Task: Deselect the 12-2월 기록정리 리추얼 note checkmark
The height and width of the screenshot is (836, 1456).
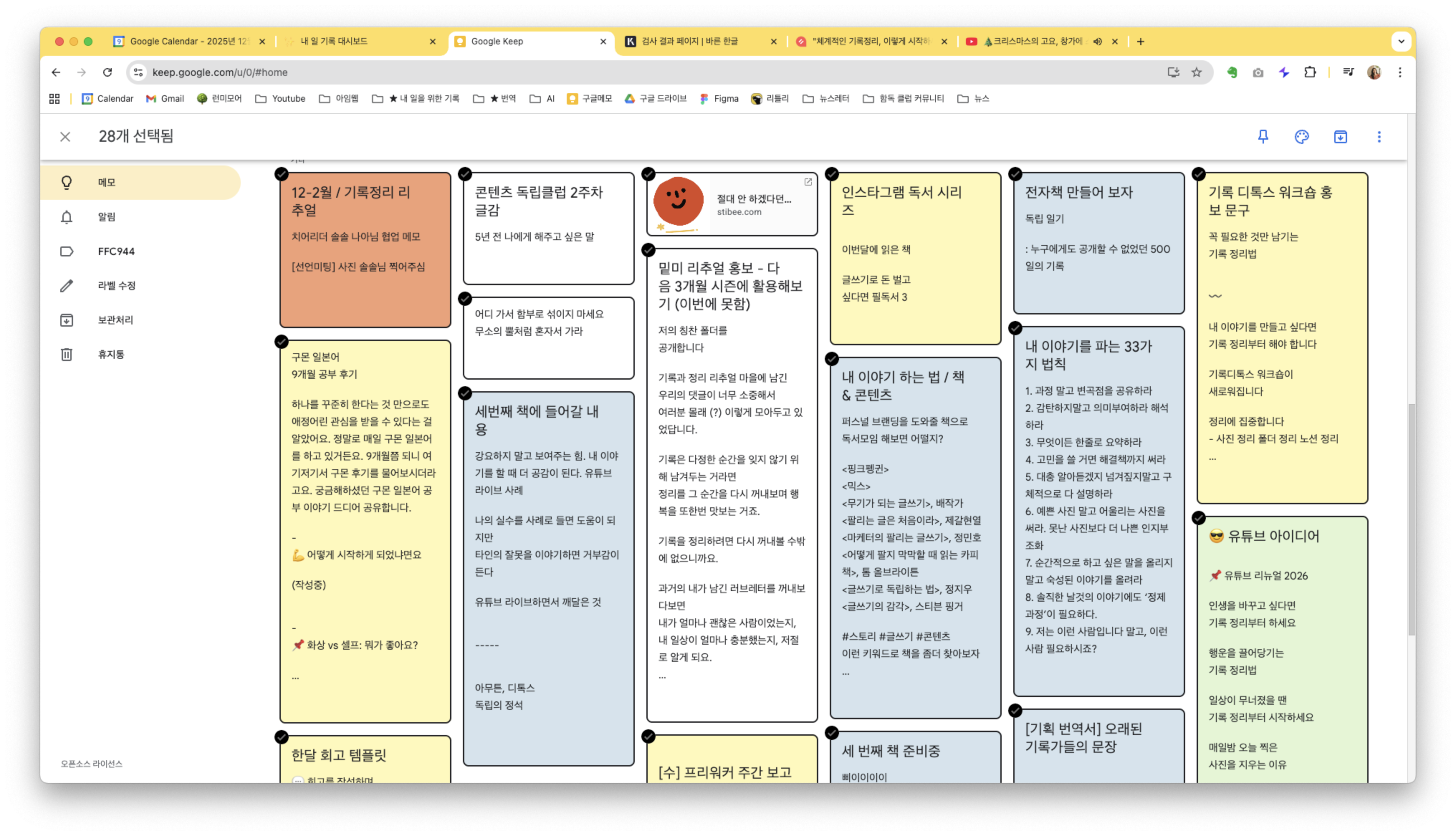Action: 281,174
